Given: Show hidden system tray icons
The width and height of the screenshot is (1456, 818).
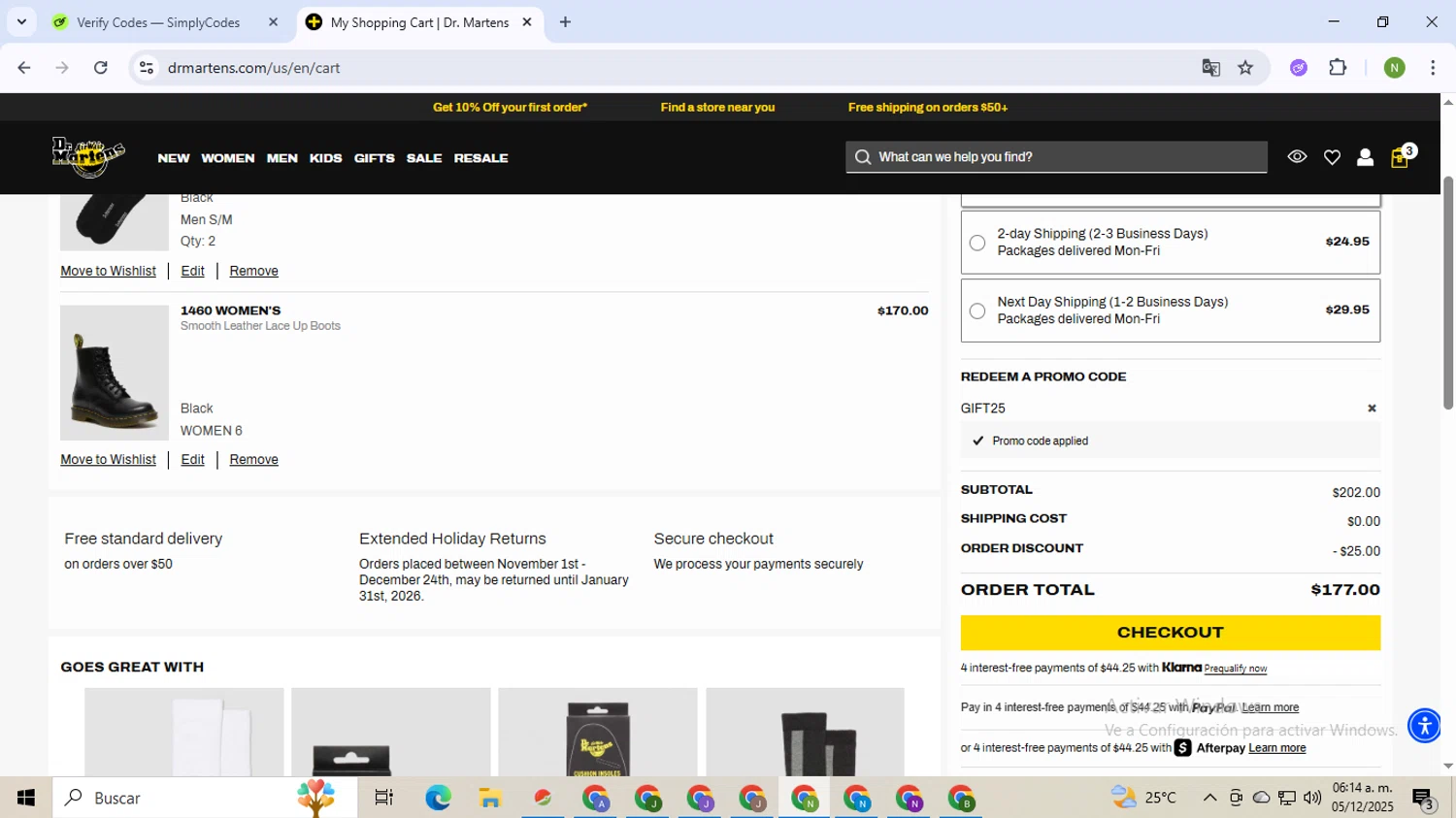Looking at the screenshot, I should tap(1209, 798).
